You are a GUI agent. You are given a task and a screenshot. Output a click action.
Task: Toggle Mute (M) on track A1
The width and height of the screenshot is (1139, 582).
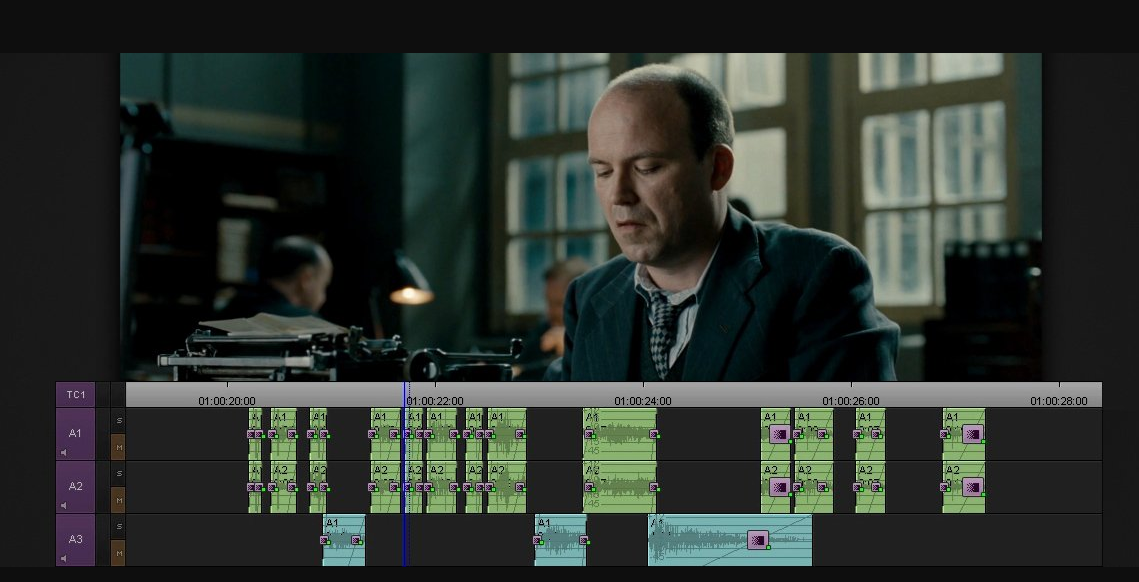tap(118, 448)
